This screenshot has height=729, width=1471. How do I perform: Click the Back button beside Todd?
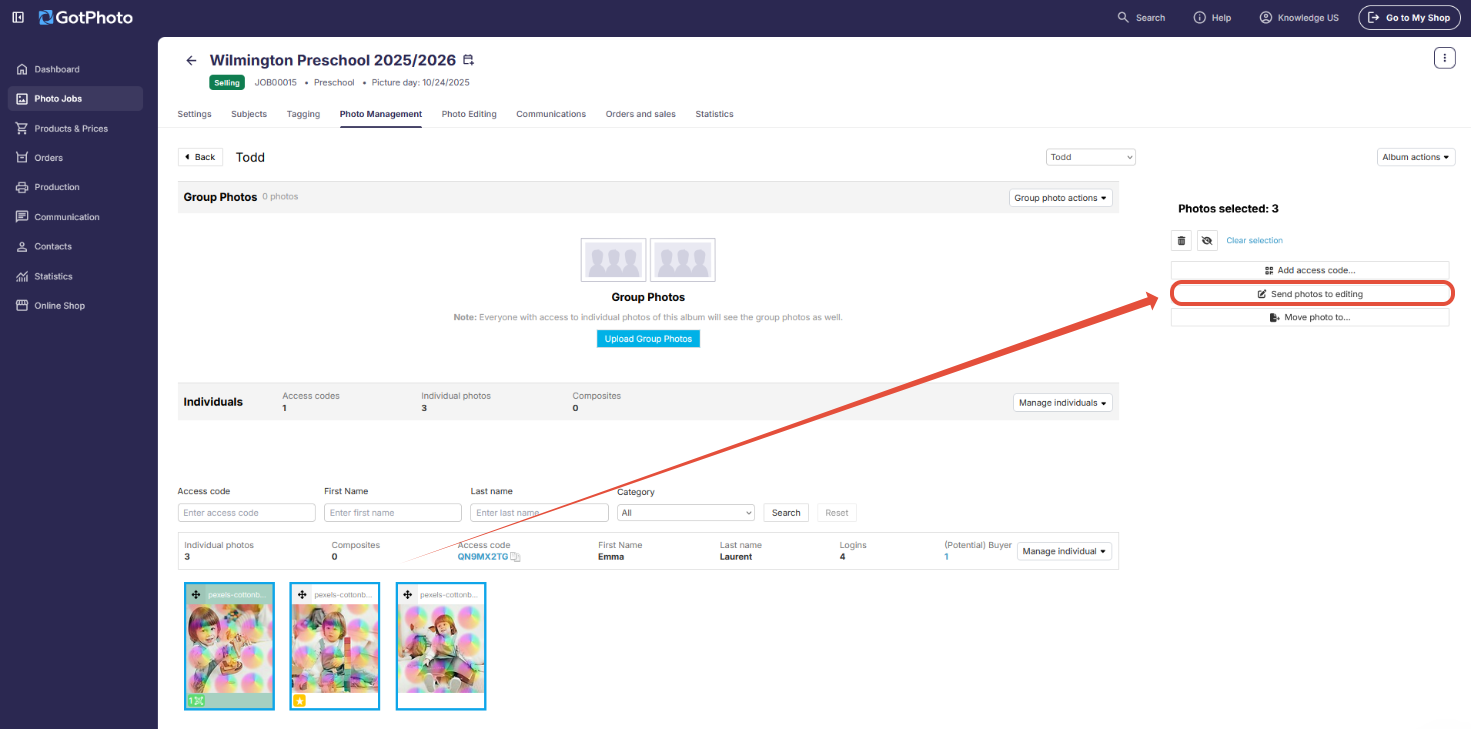tap(200, 157)
